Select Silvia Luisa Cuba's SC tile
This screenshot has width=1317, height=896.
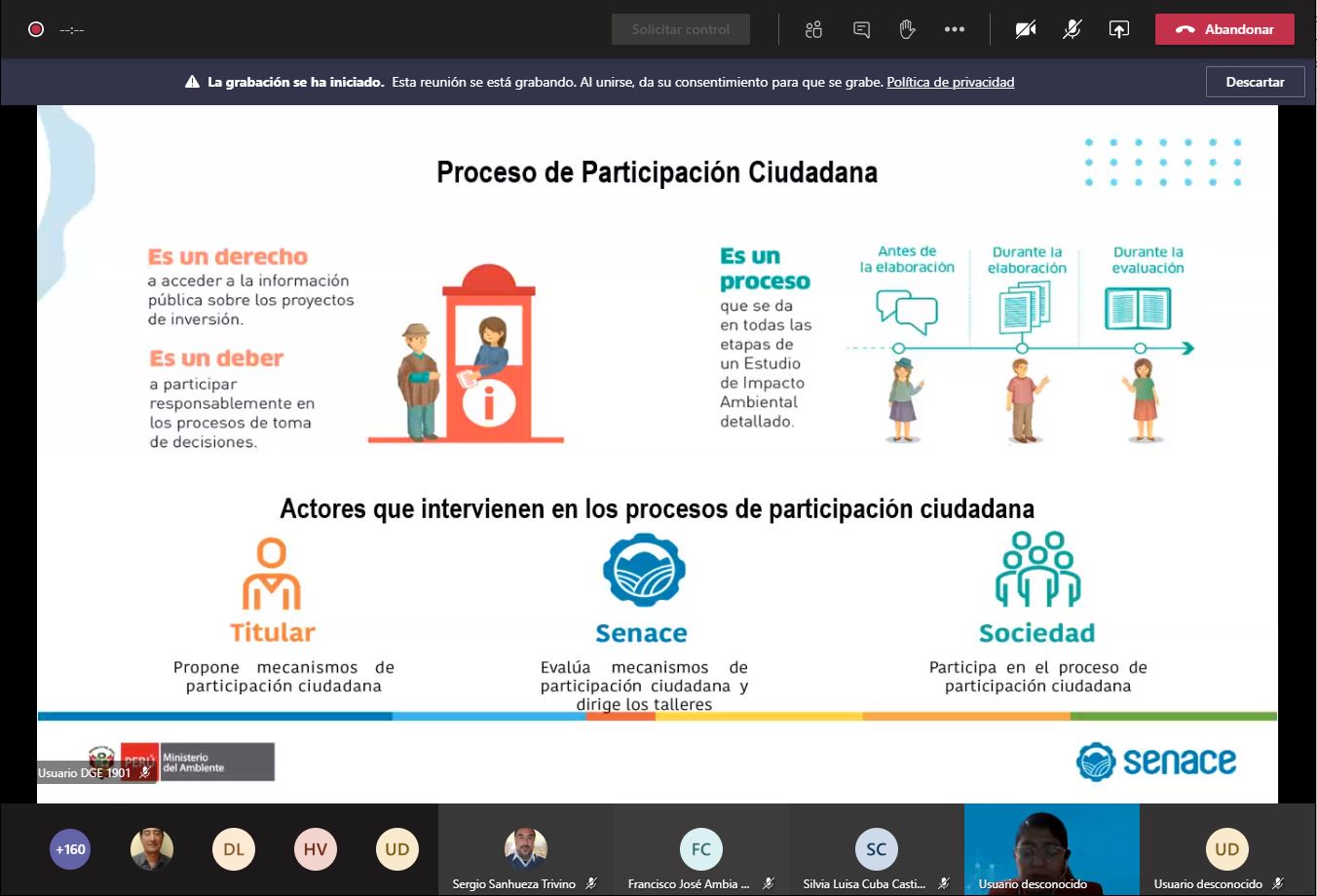(x=876, y=849)
